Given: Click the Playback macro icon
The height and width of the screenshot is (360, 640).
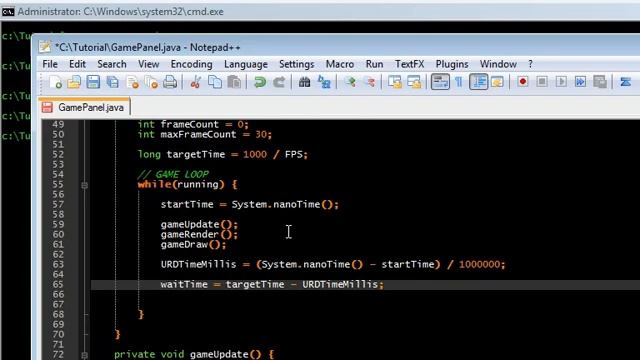Looking at the screenshot, I should pyautogui.click(x=561, y=82).
